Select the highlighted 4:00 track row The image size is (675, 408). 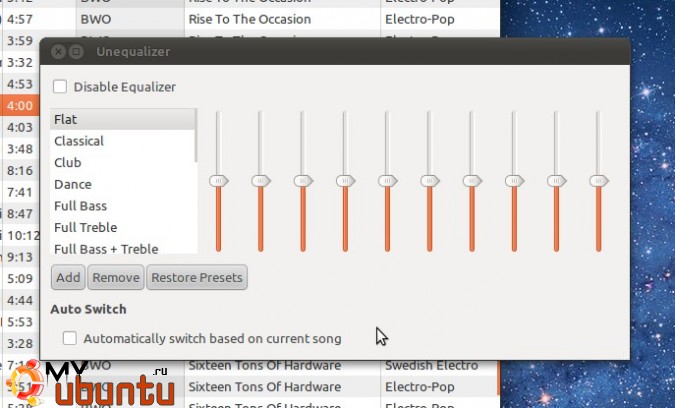click(19, 106)
